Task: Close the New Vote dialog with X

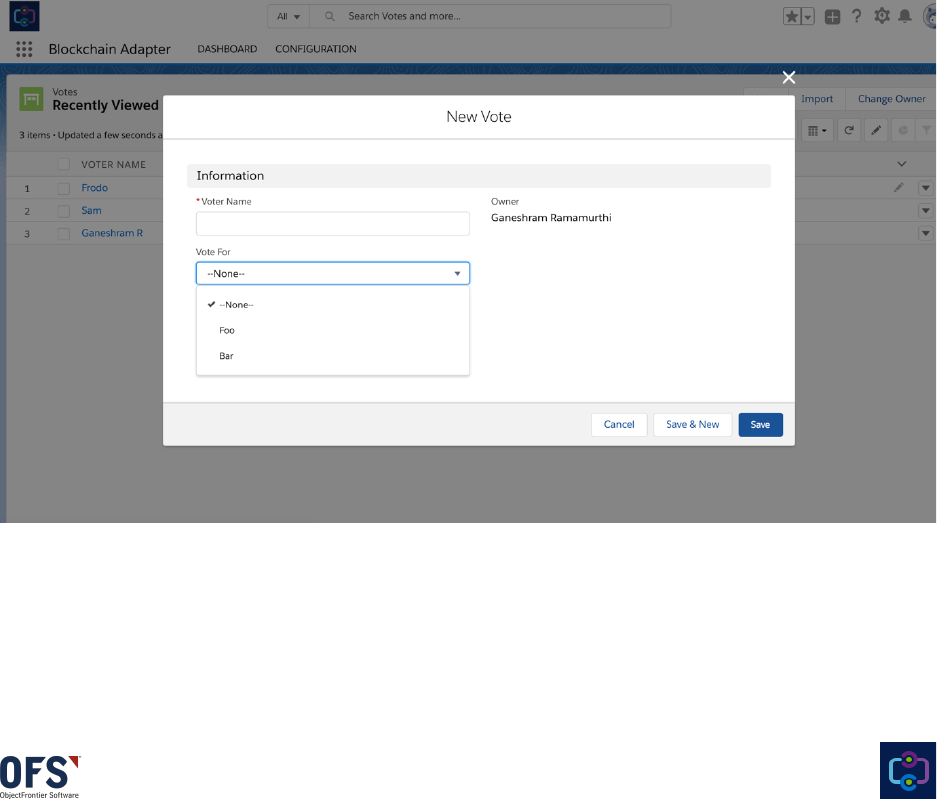Action: (789, 78)
